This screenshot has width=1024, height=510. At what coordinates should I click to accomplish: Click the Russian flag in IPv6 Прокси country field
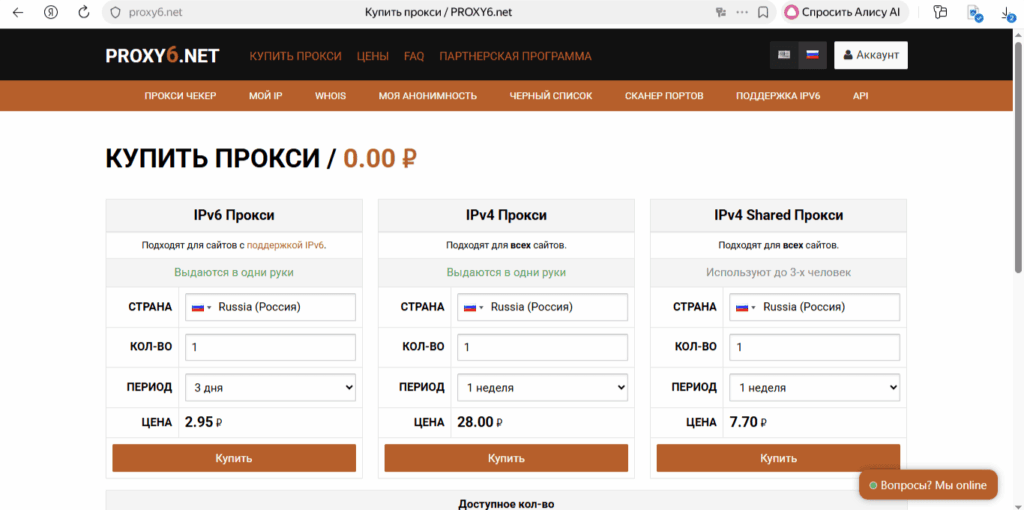(198, 308)
